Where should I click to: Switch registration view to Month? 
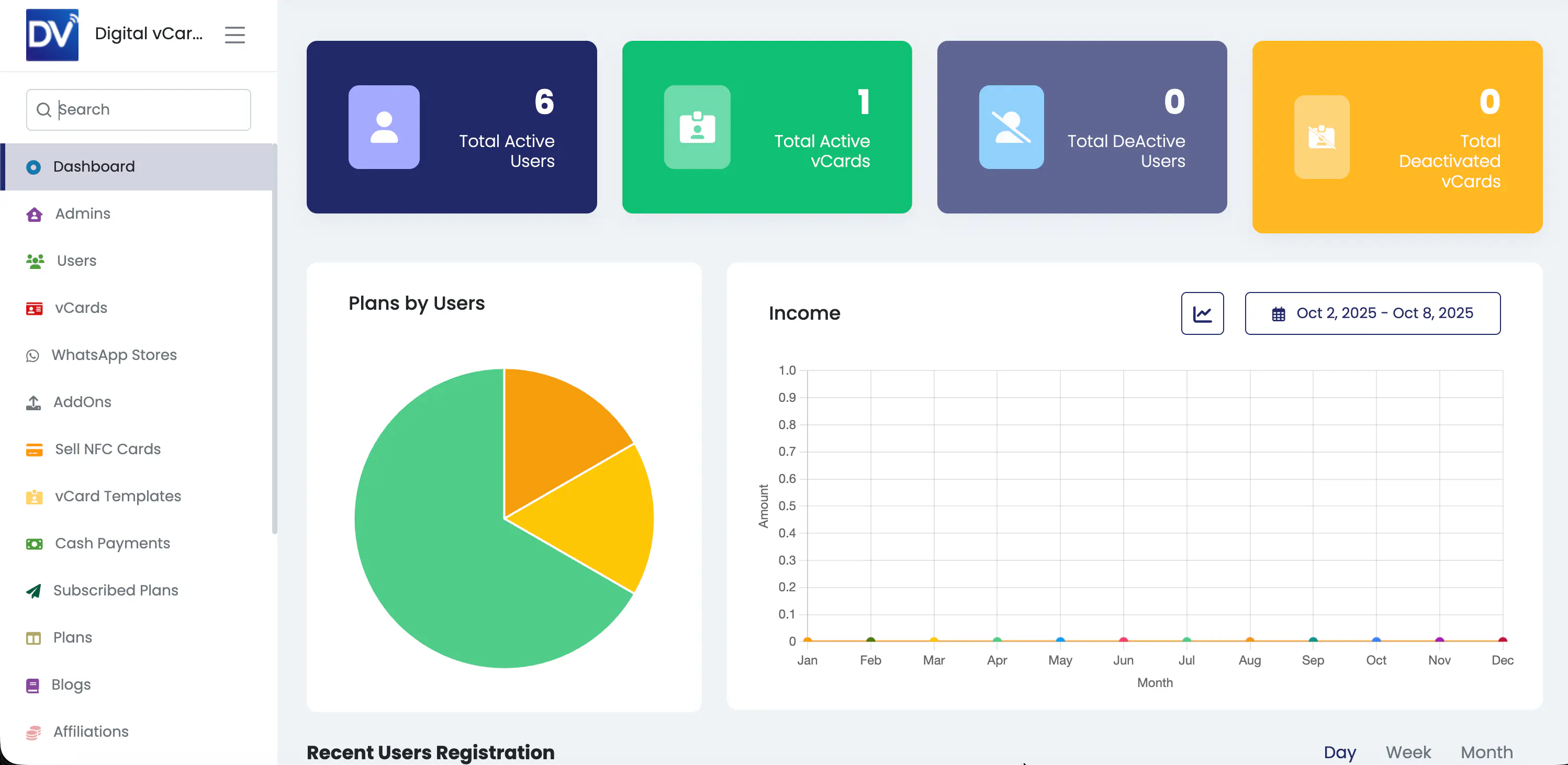pyautogui.click(x=1486, y=751)
